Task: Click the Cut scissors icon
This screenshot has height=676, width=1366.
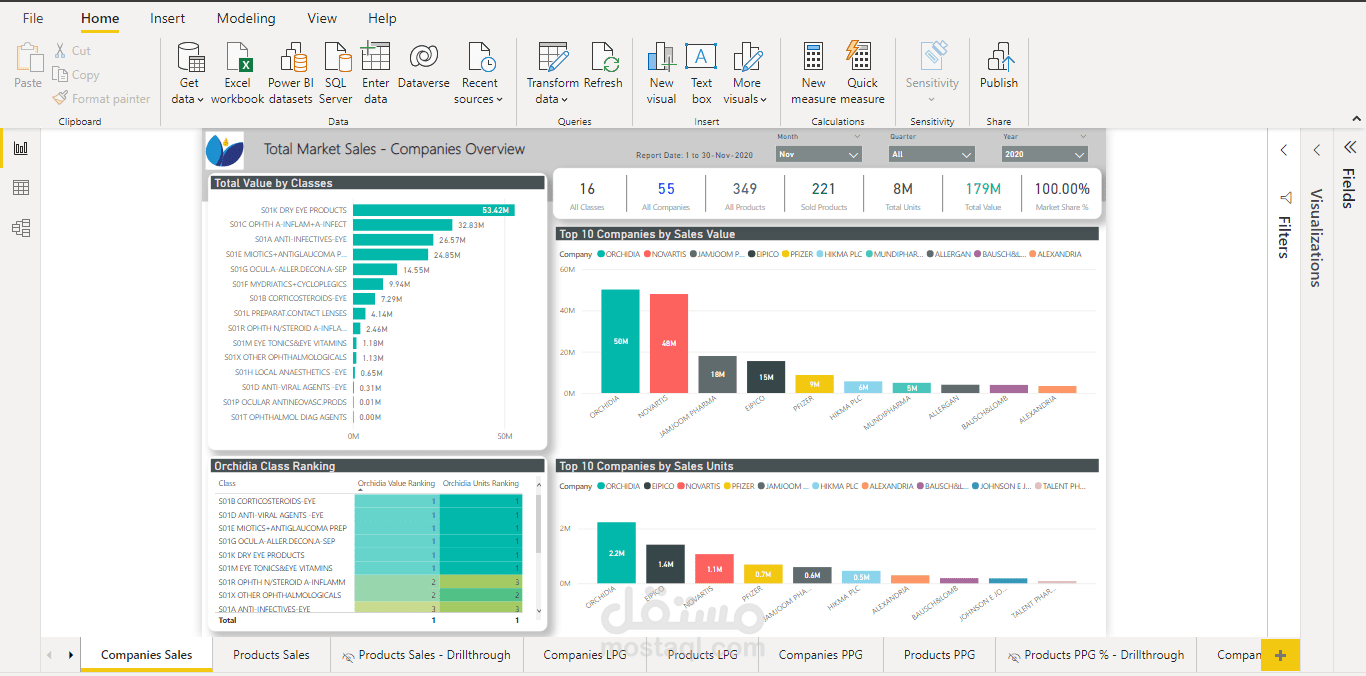Action: point(59,50)
